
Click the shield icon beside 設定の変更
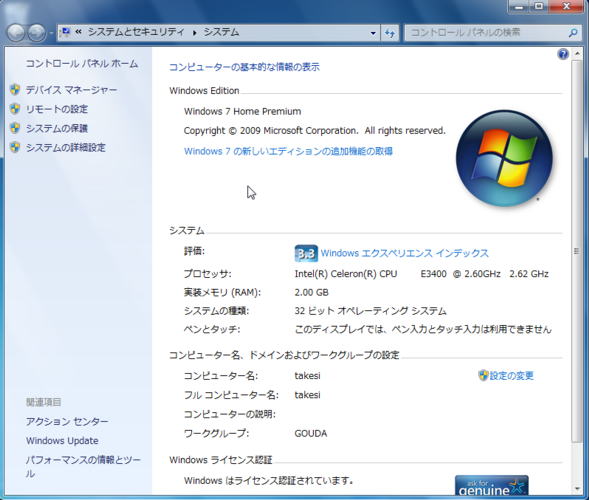point(483,375)
